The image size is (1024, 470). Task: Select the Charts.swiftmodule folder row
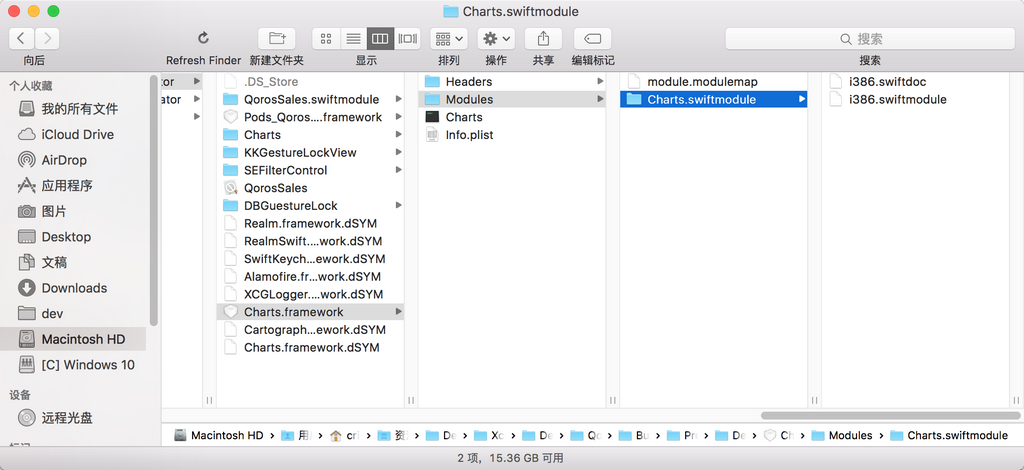[714, 99]
